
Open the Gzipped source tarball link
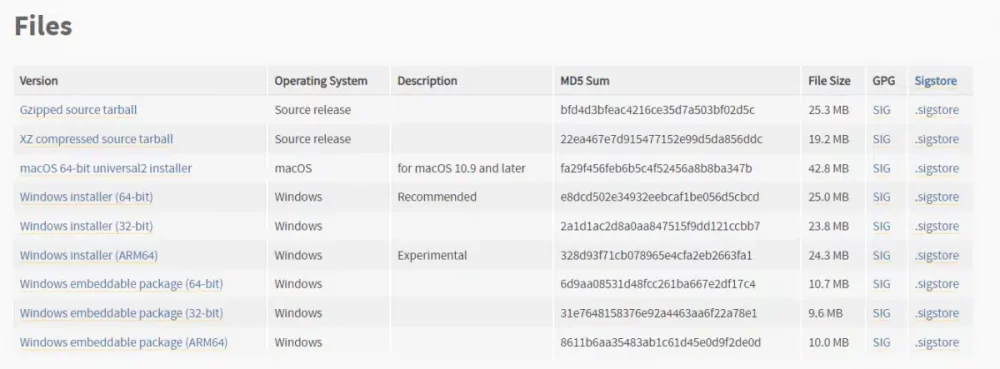(x=78, y=110)
